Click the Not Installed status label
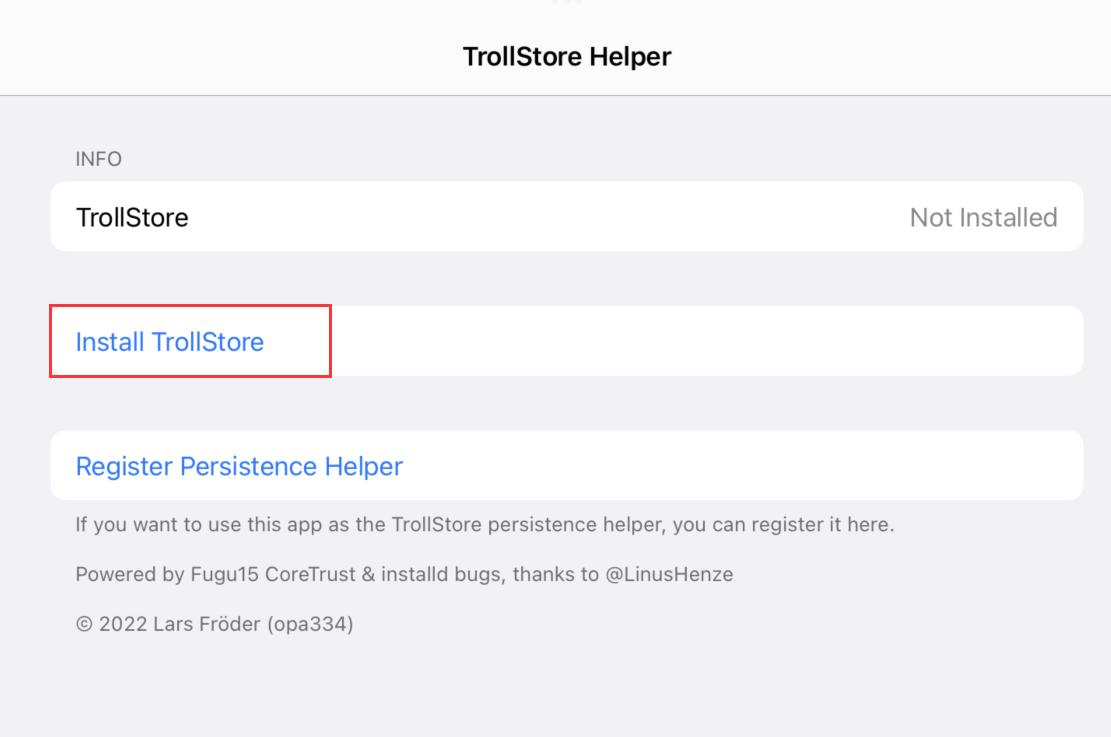1111x737 pixels. click(983, 217)
